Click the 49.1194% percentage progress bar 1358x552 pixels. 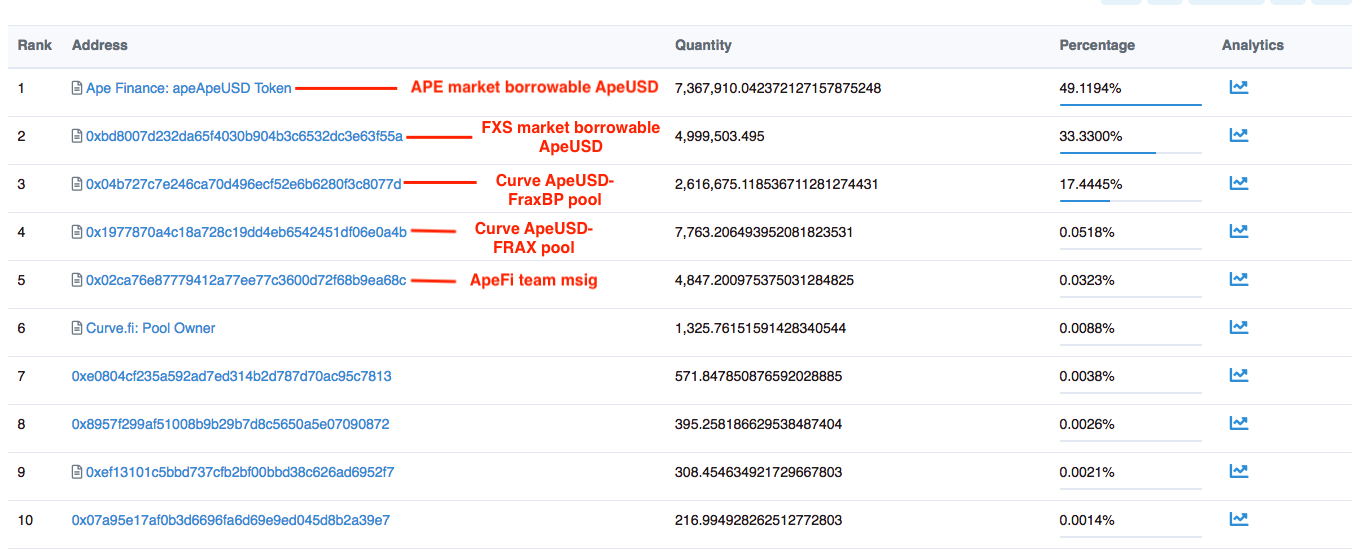[1130, 104]
